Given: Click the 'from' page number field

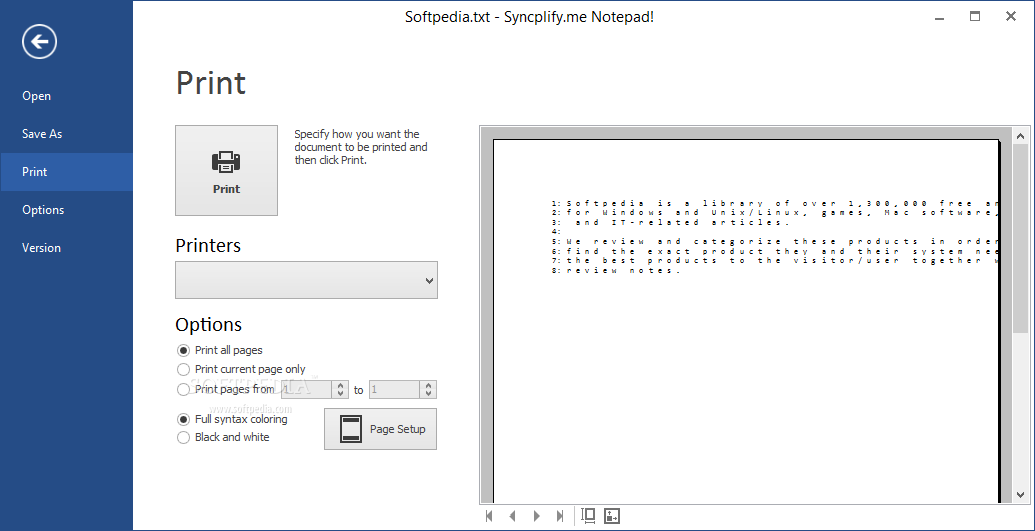Looking at the screenshot, I should point(307,390).
